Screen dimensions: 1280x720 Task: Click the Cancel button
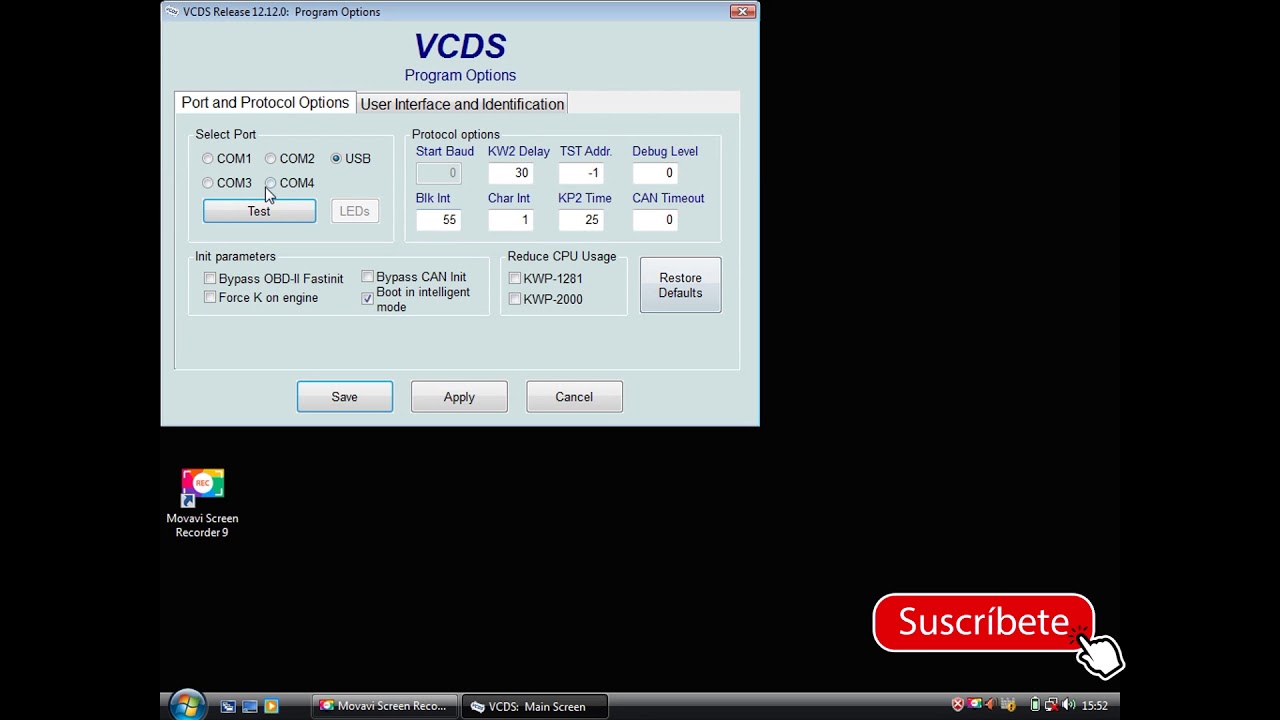[x=574, y=397]
